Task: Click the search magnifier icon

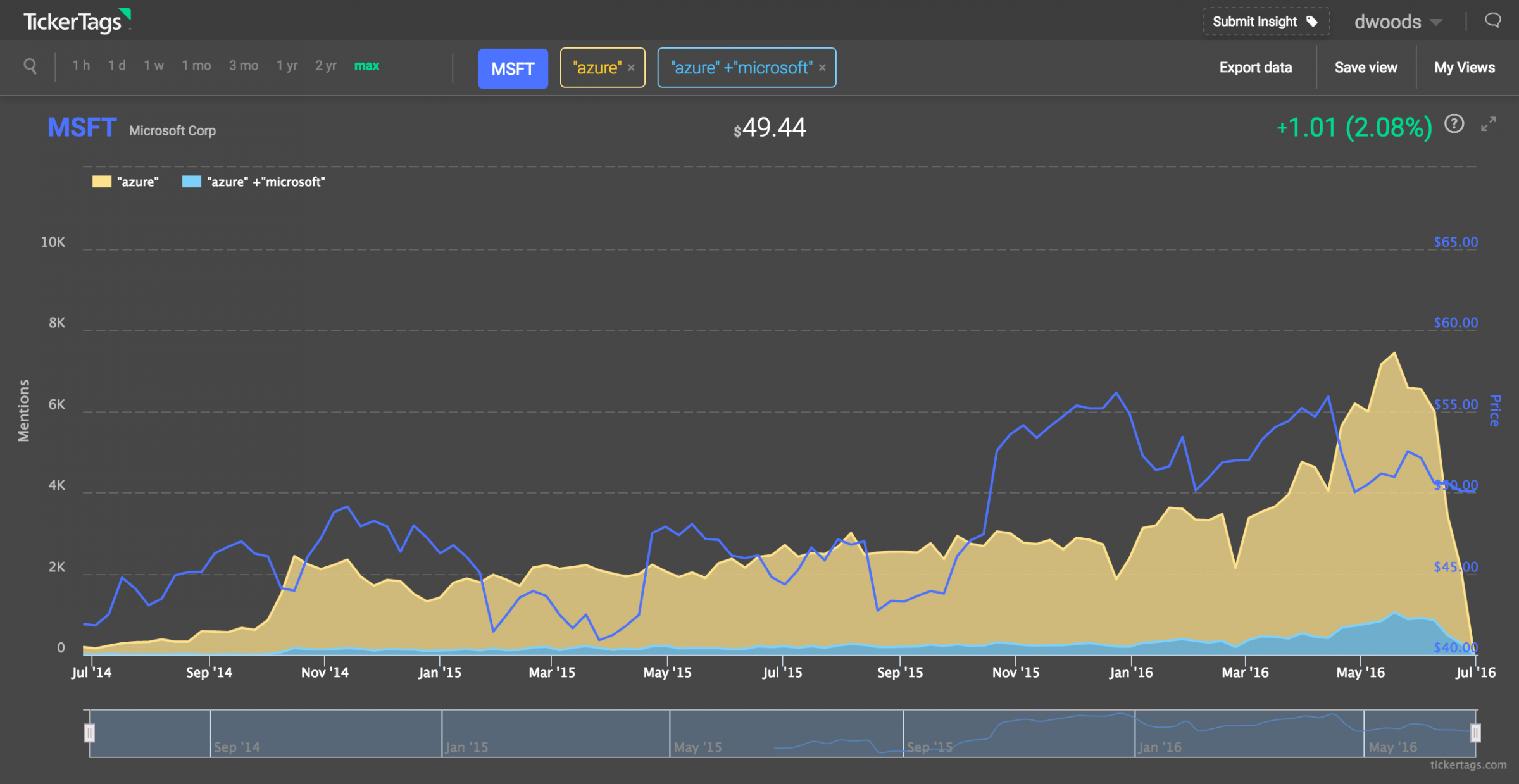Action: coord(30,66)
